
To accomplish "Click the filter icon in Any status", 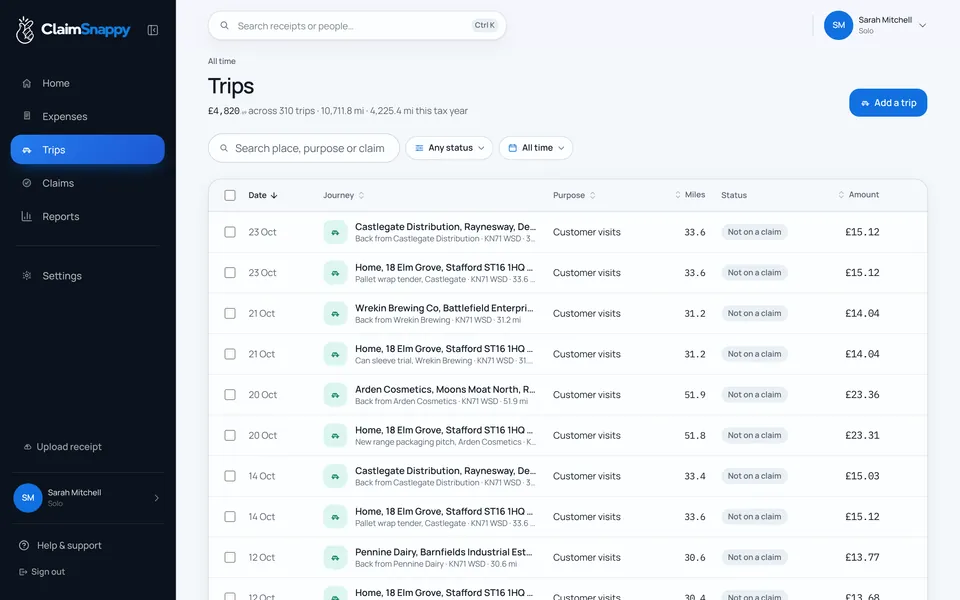I will click(x=419, y=148).
